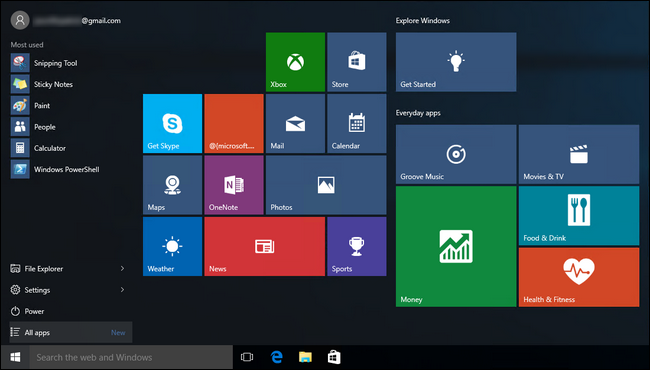Launch the OneNote tile
The width and height of the screenshot is (650, 370).
tap(234, 185)
